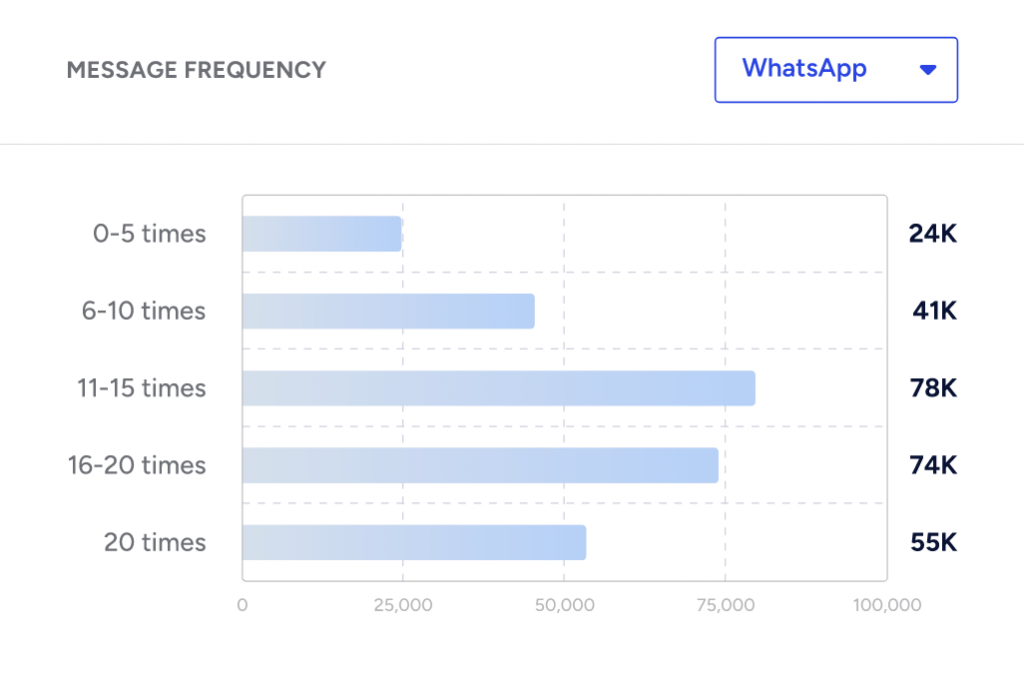Expand the messaging platform selector
1024x678 pixels.
coord(836,69)
